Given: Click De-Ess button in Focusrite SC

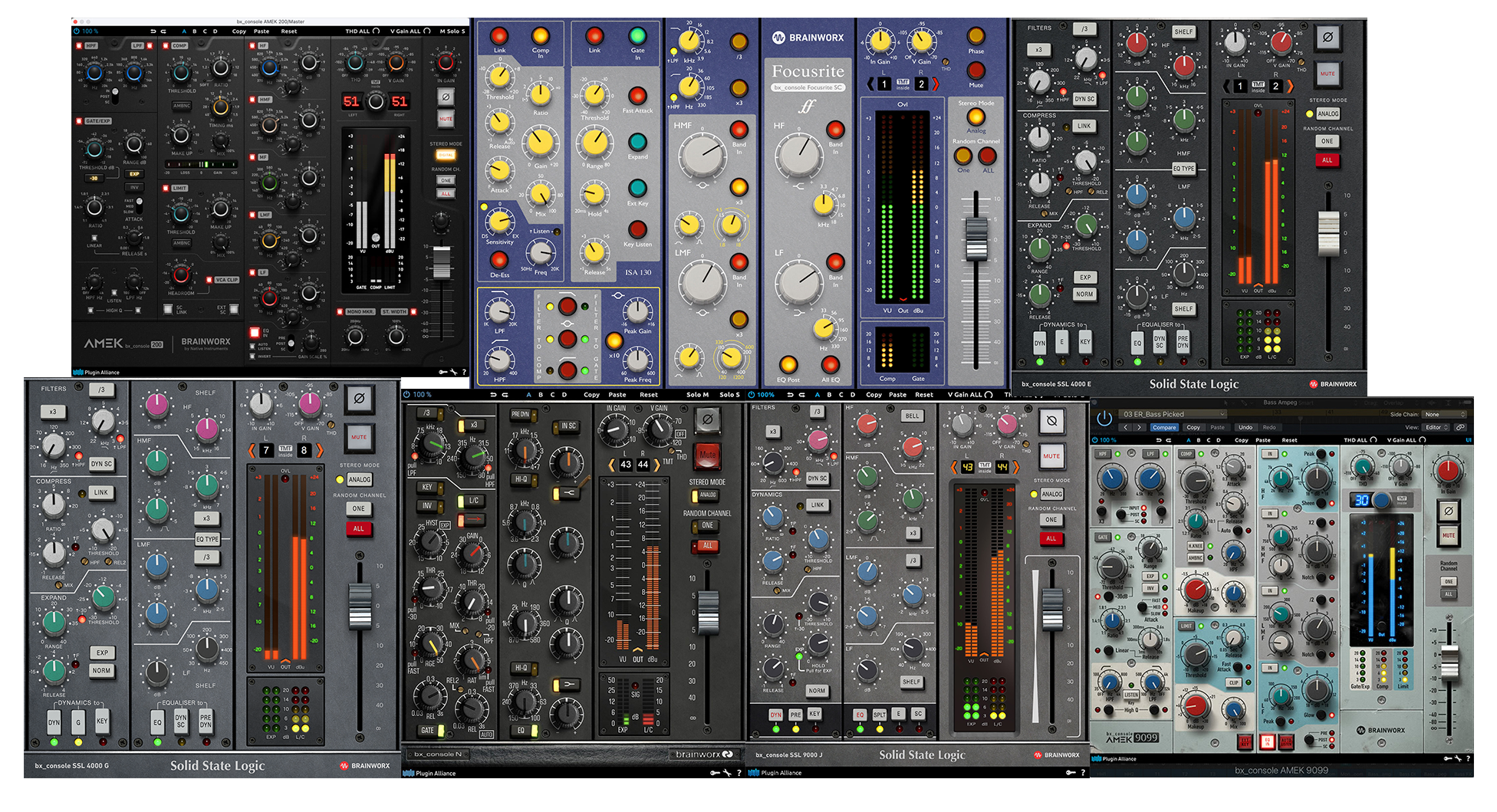Looking at the screenshot, I should [x=499, y=261].
